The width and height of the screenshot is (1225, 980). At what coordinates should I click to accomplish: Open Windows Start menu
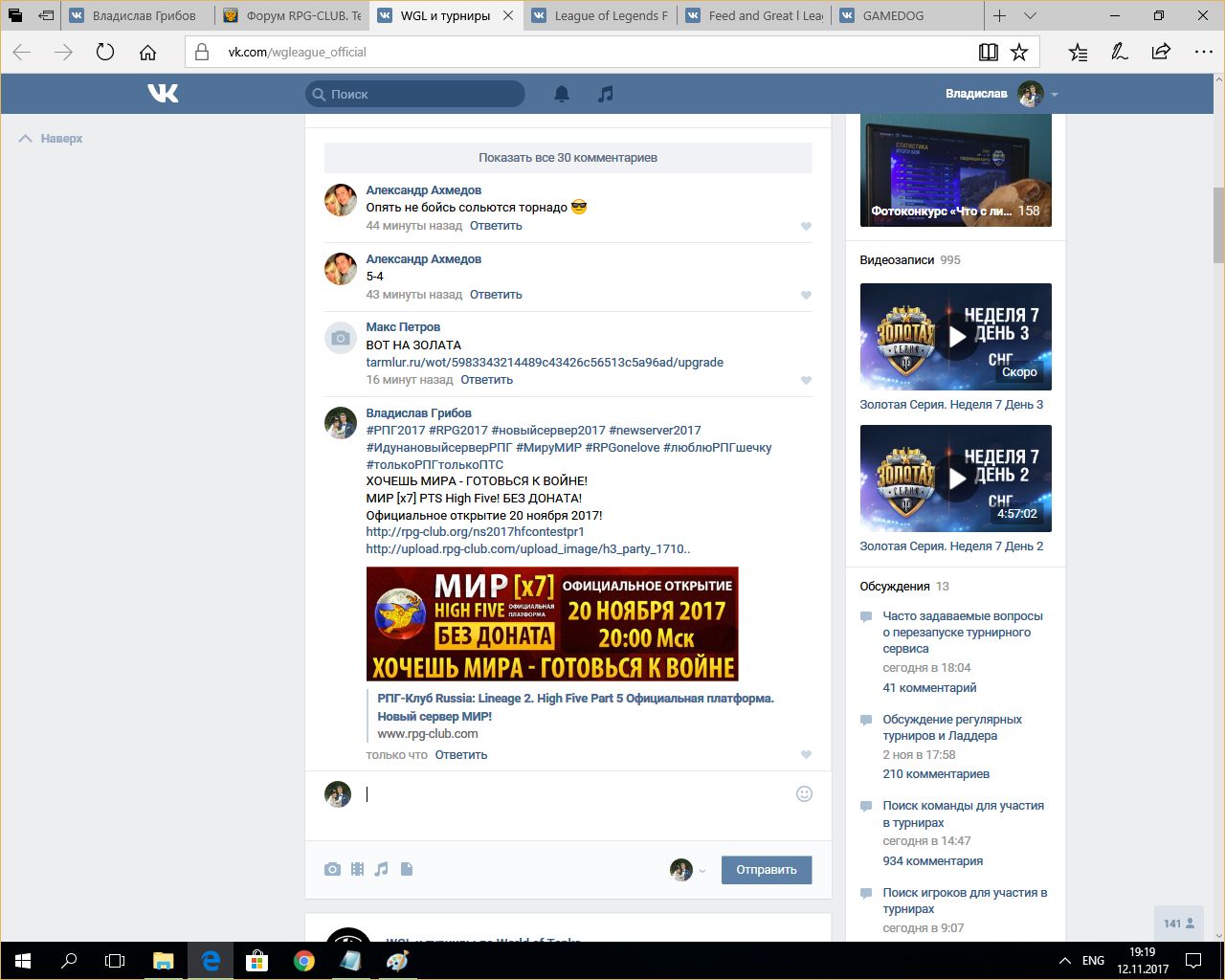(23, 961)
